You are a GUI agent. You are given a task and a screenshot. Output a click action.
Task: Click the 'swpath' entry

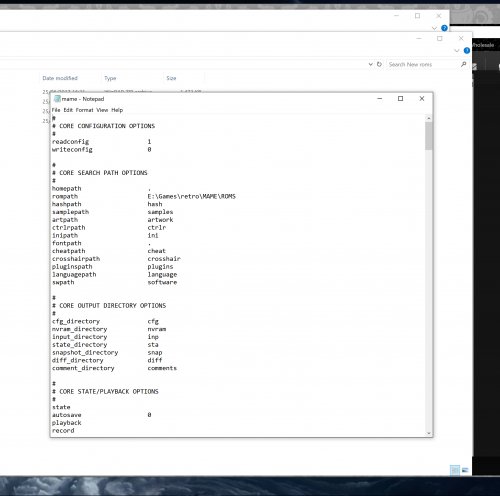(x=63, y=282)
